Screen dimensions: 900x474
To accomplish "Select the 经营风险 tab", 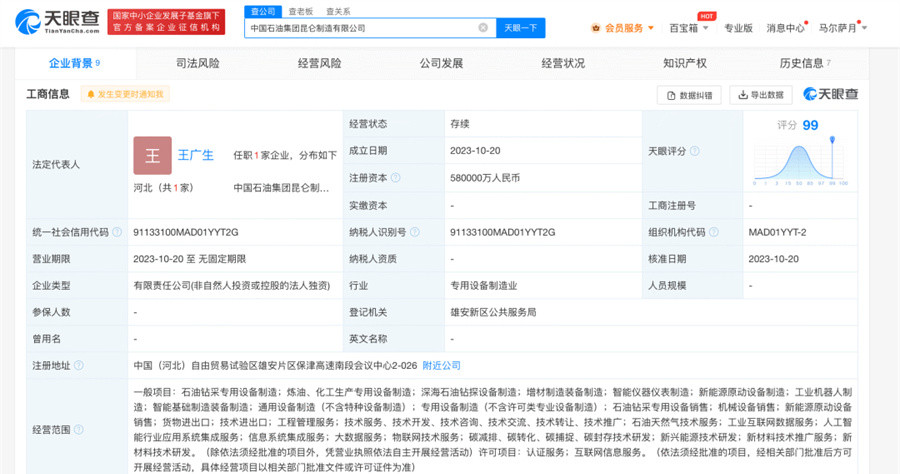I will pyautogui.click(x=319, y=63).
